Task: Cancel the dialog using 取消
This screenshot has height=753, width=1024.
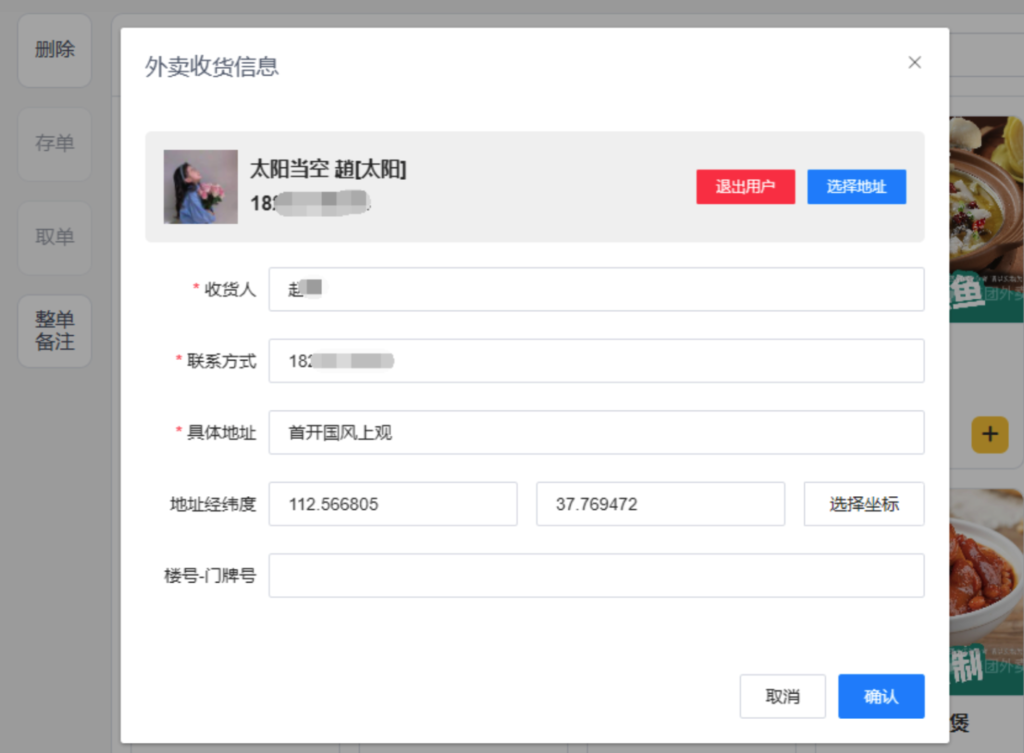Action: (783, 696)
